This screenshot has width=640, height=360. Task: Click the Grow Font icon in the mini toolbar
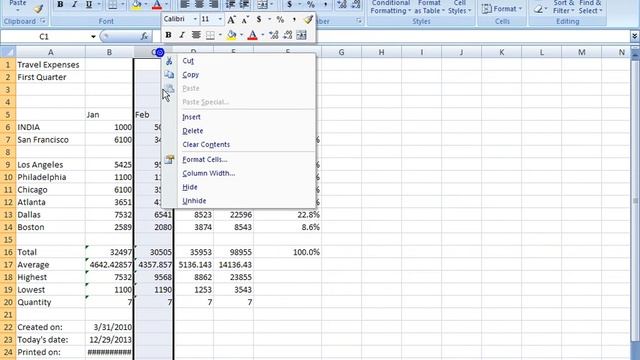pos(231,19)
